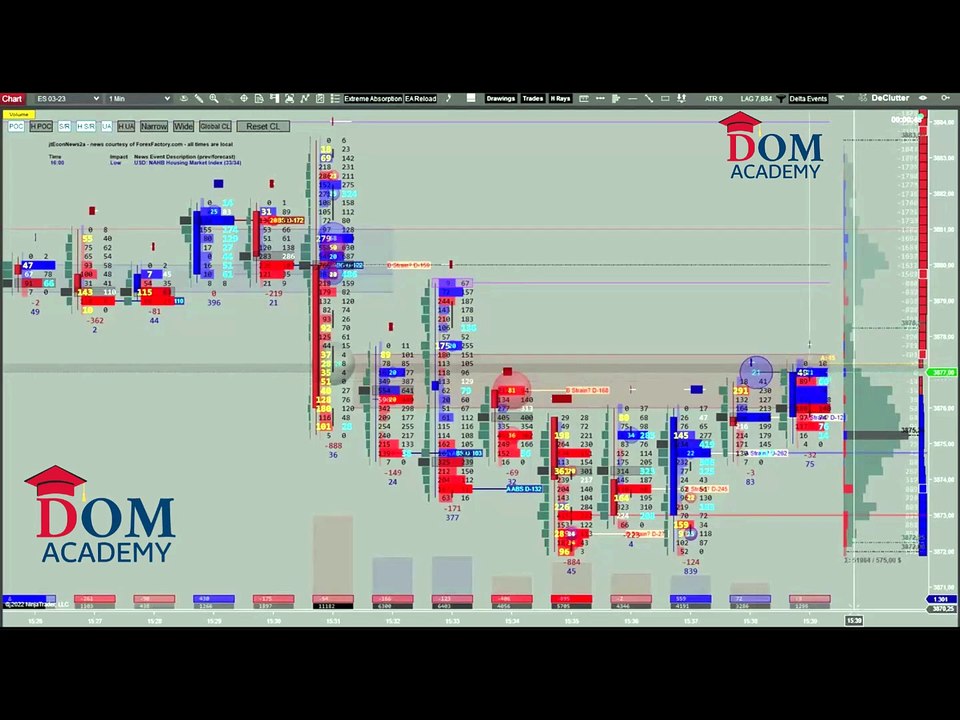Image resolution: width=960 pixels, height=720 pixels.
Task: Toggle the Delta Events button
Action: tap(808, 99)
